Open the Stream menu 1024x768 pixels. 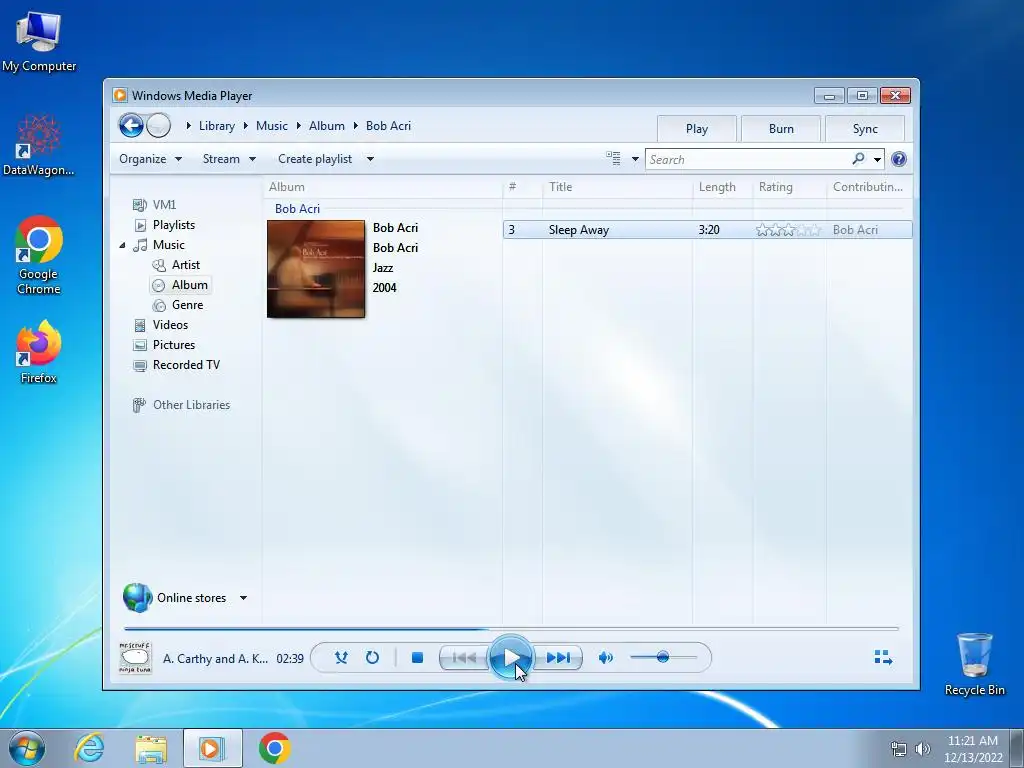pyautogui.click(x=229, y=159)
